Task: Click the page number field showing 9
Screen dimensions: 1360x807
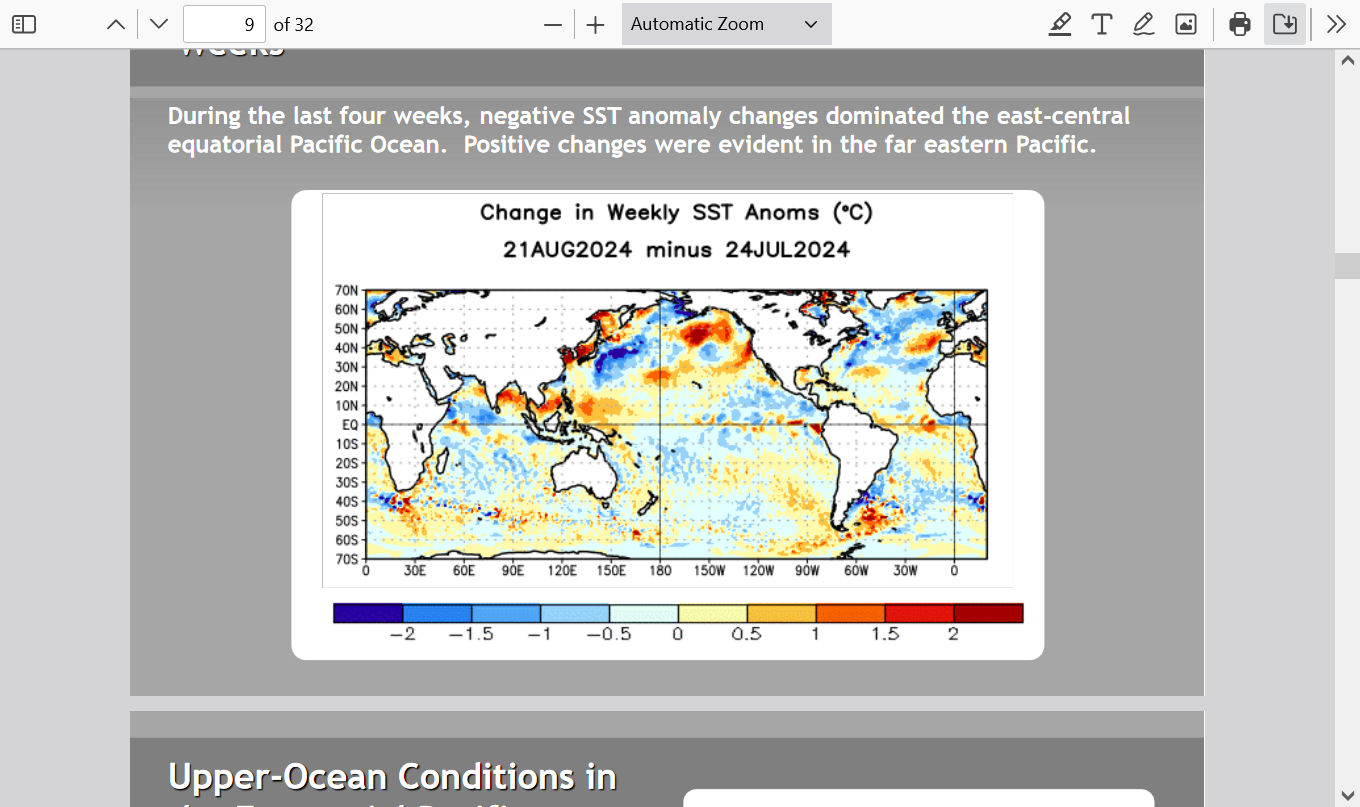Action: [224, 24]
